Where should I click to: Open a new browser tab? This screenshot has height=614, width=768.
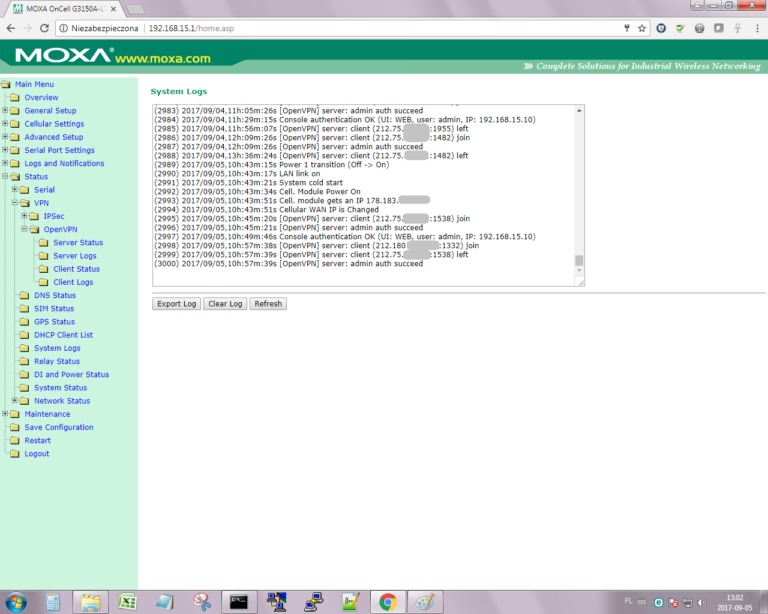click(135, 9)
